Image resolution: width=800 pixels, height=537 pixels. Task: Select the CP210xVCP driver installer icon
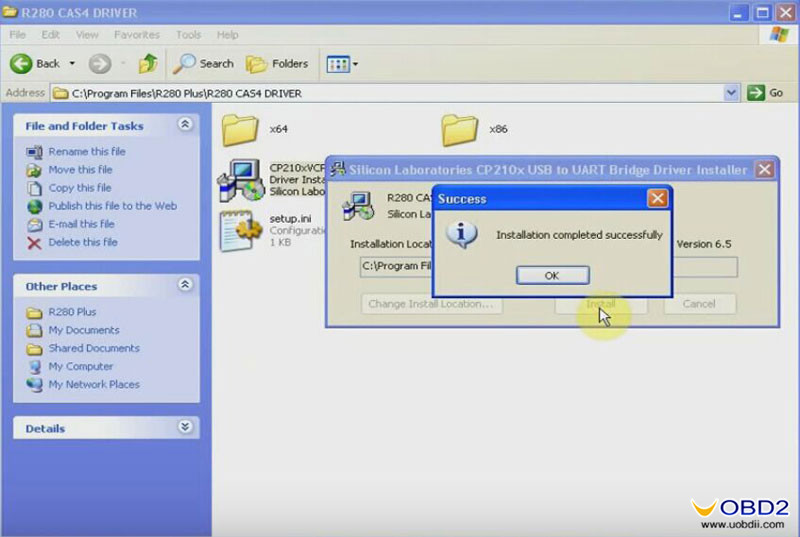[241, 180]
